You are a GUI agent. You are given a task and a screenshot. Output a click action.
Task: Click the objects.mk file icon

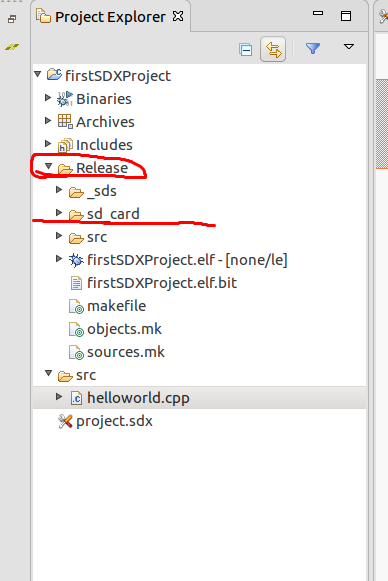coord(76,330)
